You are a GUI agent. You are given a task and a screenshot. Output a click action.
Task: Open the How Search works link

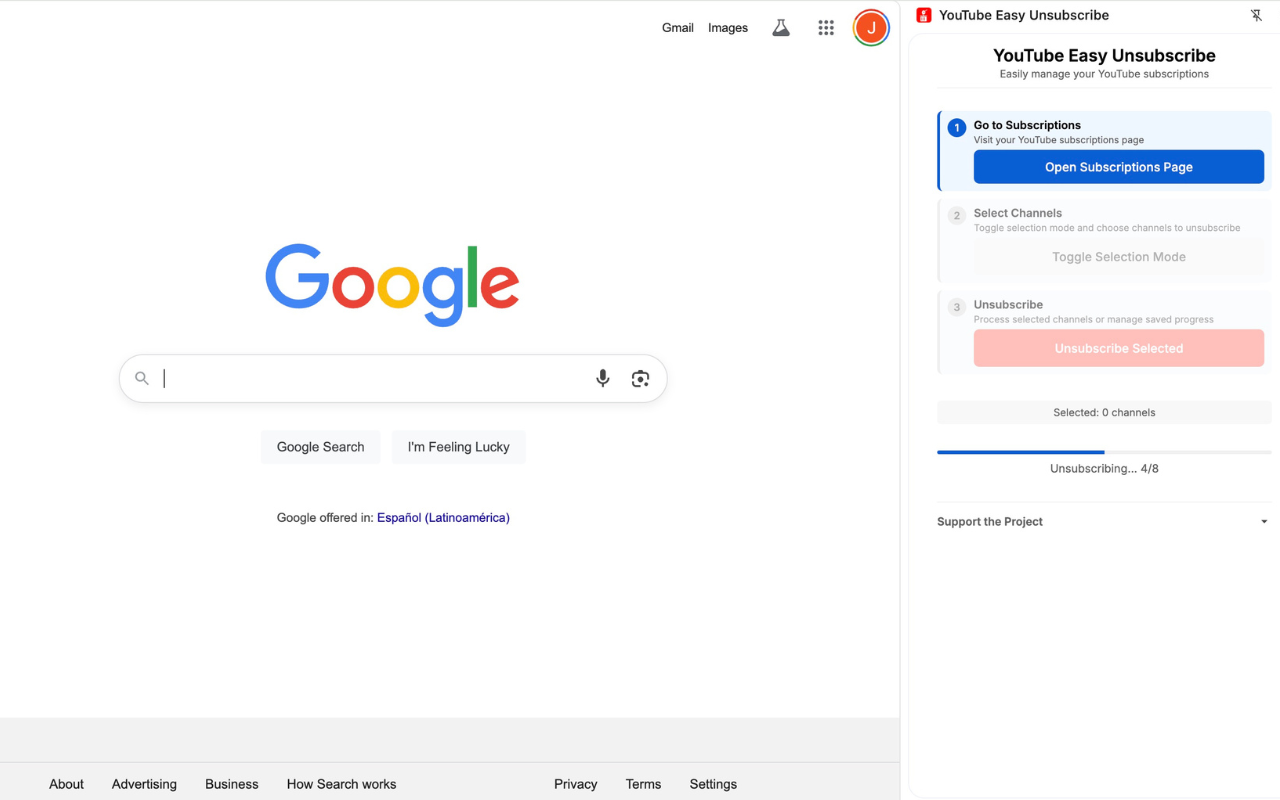click(342, 784)
